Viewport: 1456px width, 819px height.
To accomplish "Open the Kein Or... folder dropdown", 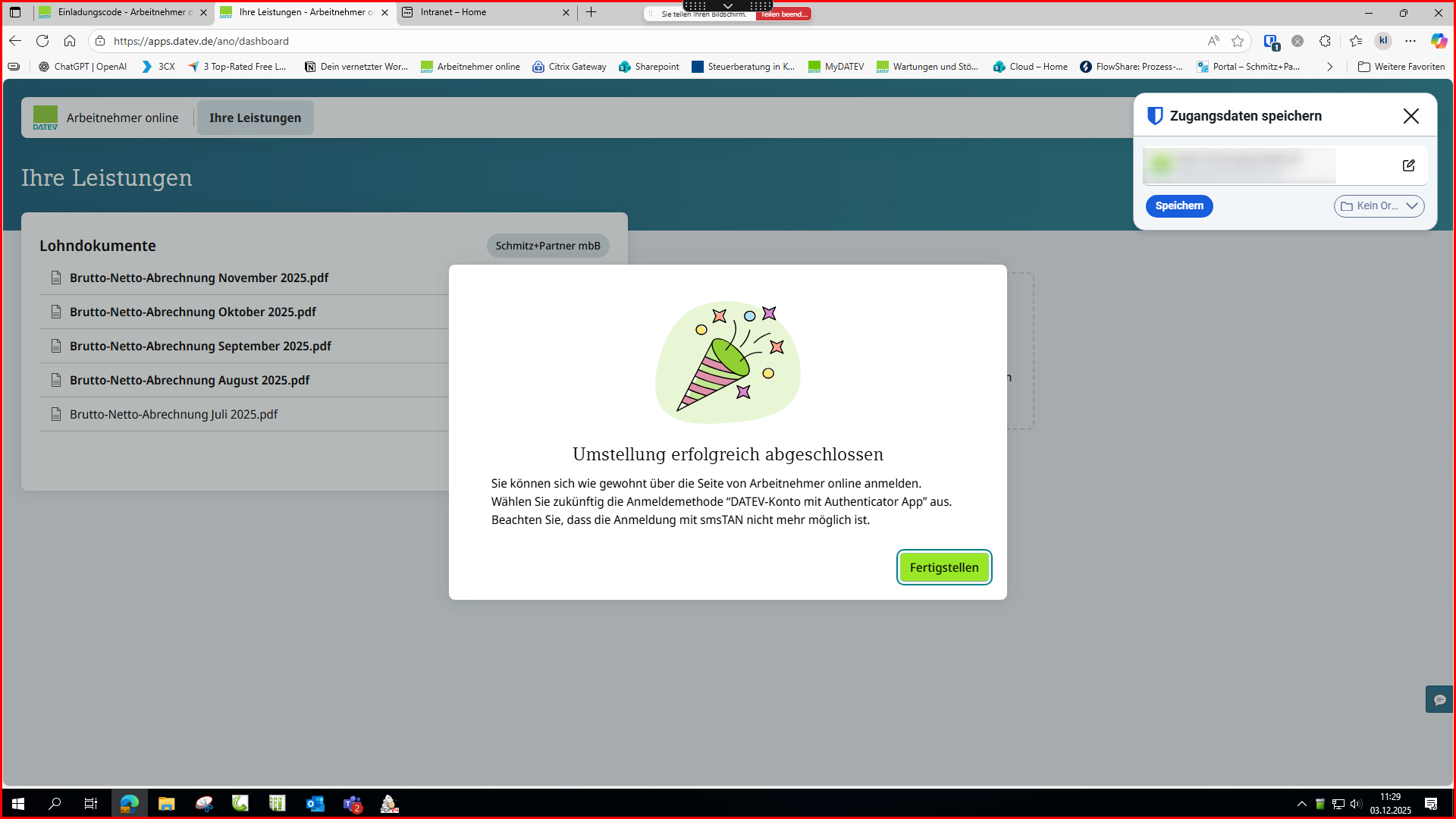I will click(x=1378, y=206).
